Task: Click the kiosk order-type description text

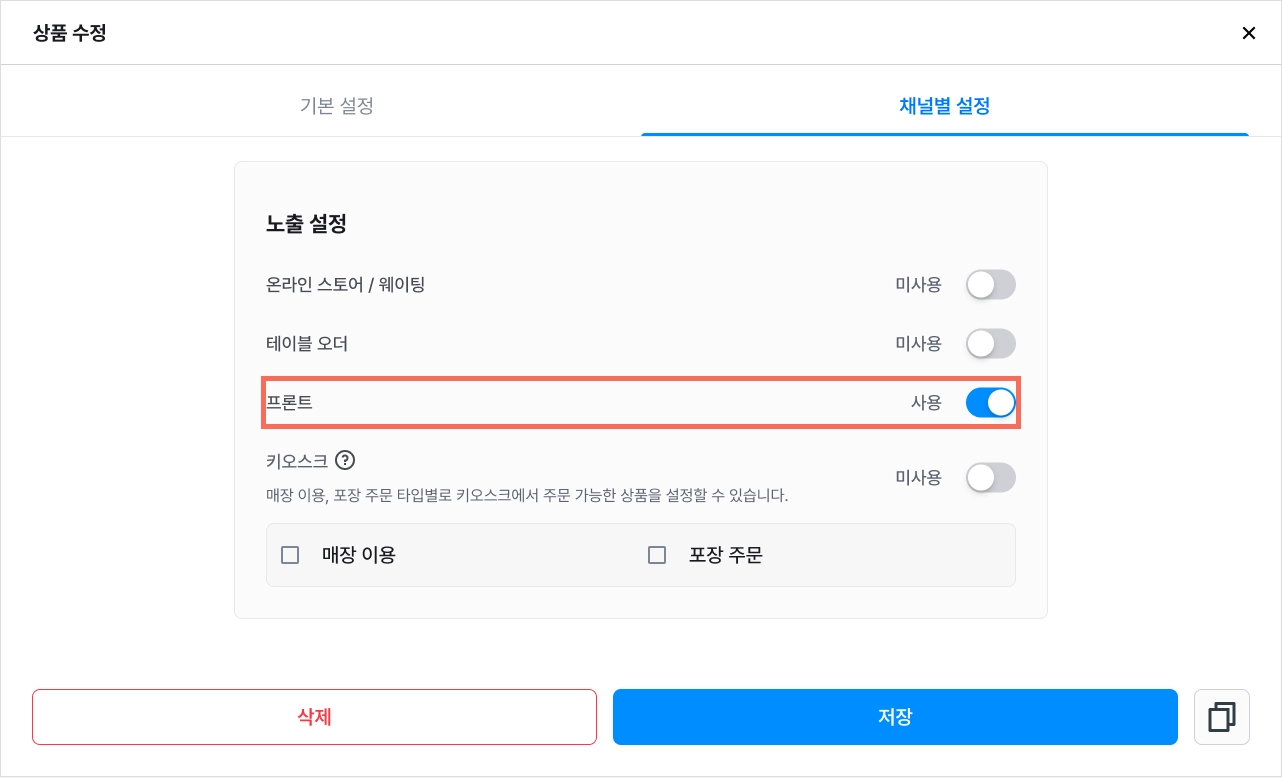Action: (x=527, y=495)
